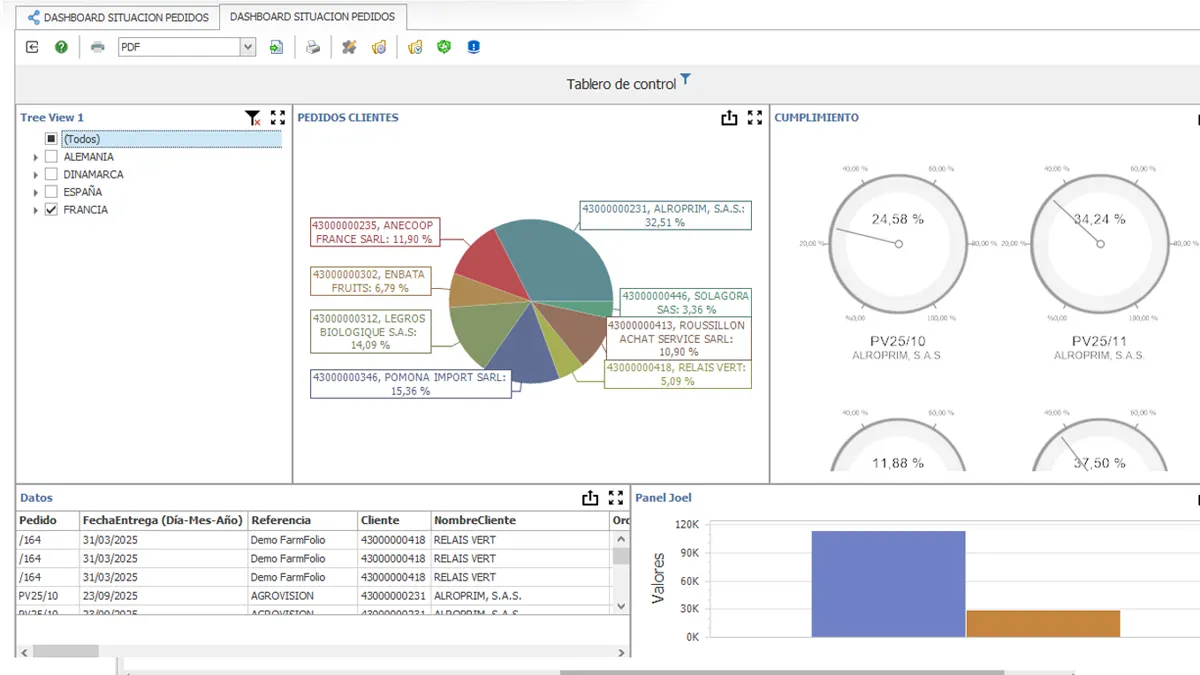
Task: Maximize the Pedidos Clientes chart panel
Action: tap(755, 118)
